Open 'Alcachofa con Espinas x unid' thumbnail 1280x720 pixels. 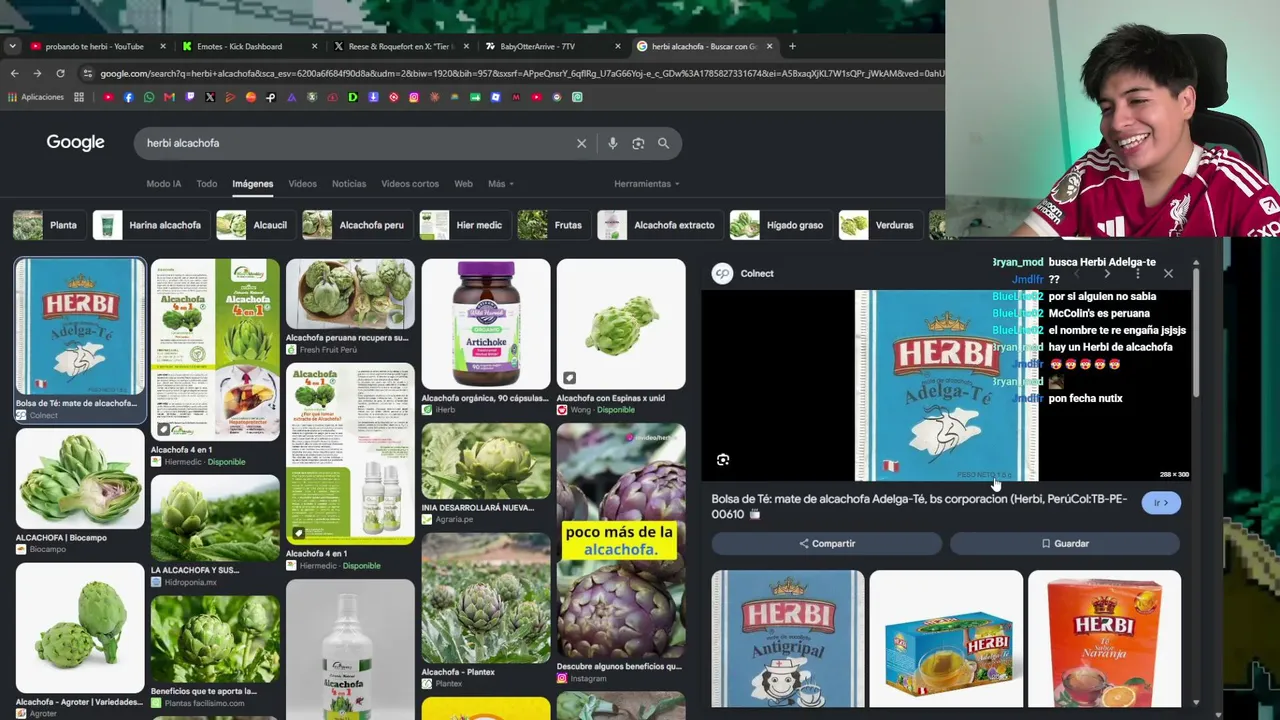point(621,324)
